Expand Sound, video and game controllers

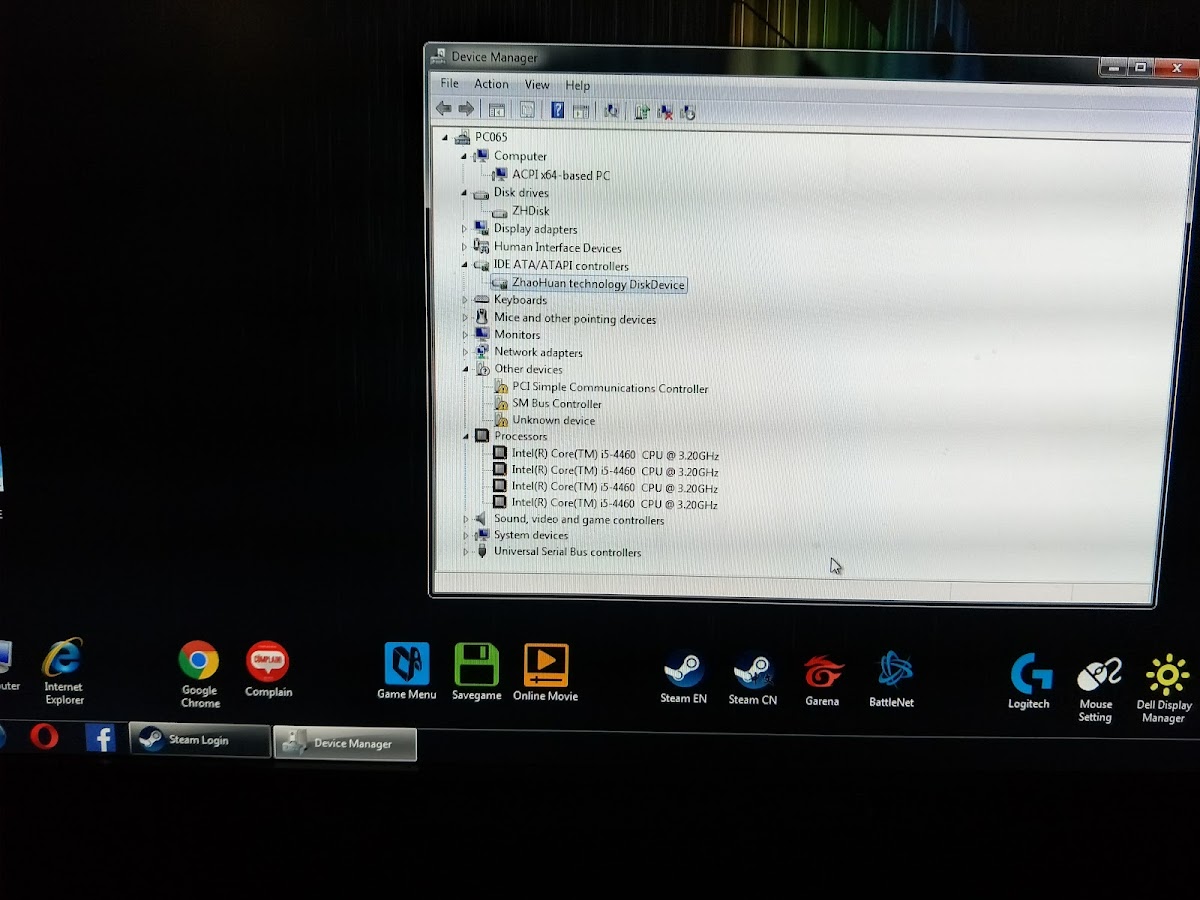[x=466, y=520]
